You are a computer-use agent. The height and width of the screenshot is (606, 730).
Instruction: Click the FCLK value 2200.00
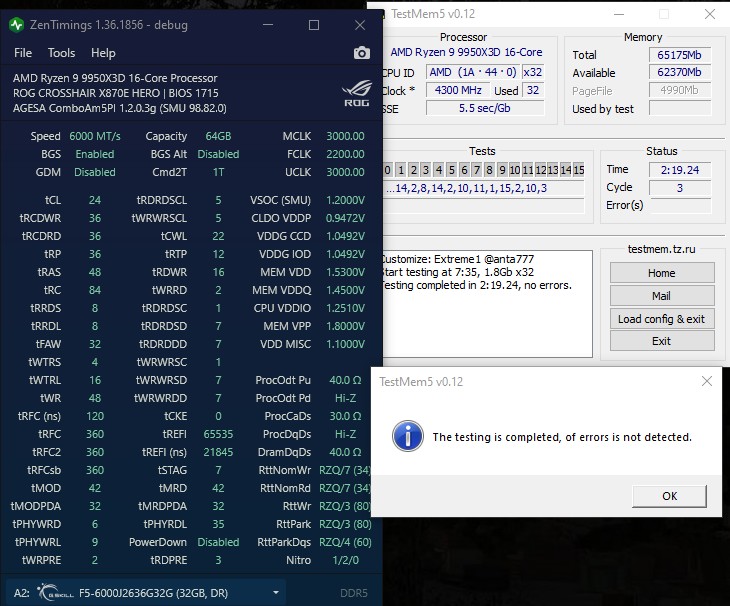[x=345, y=154]
